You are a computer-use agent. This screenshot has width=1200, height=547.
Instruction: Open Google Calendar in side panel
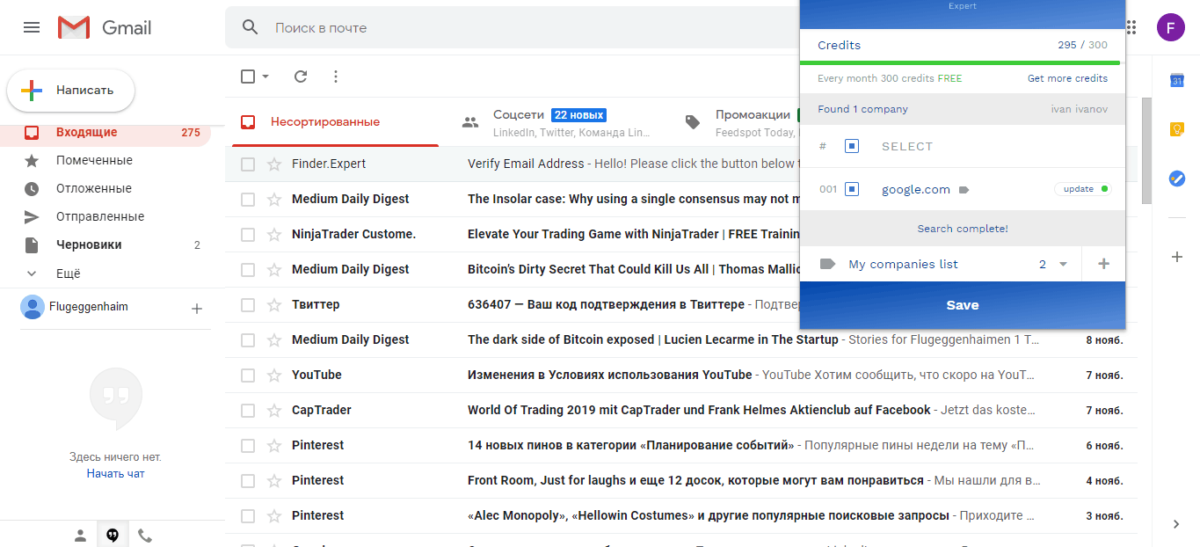click(1177, 80)
